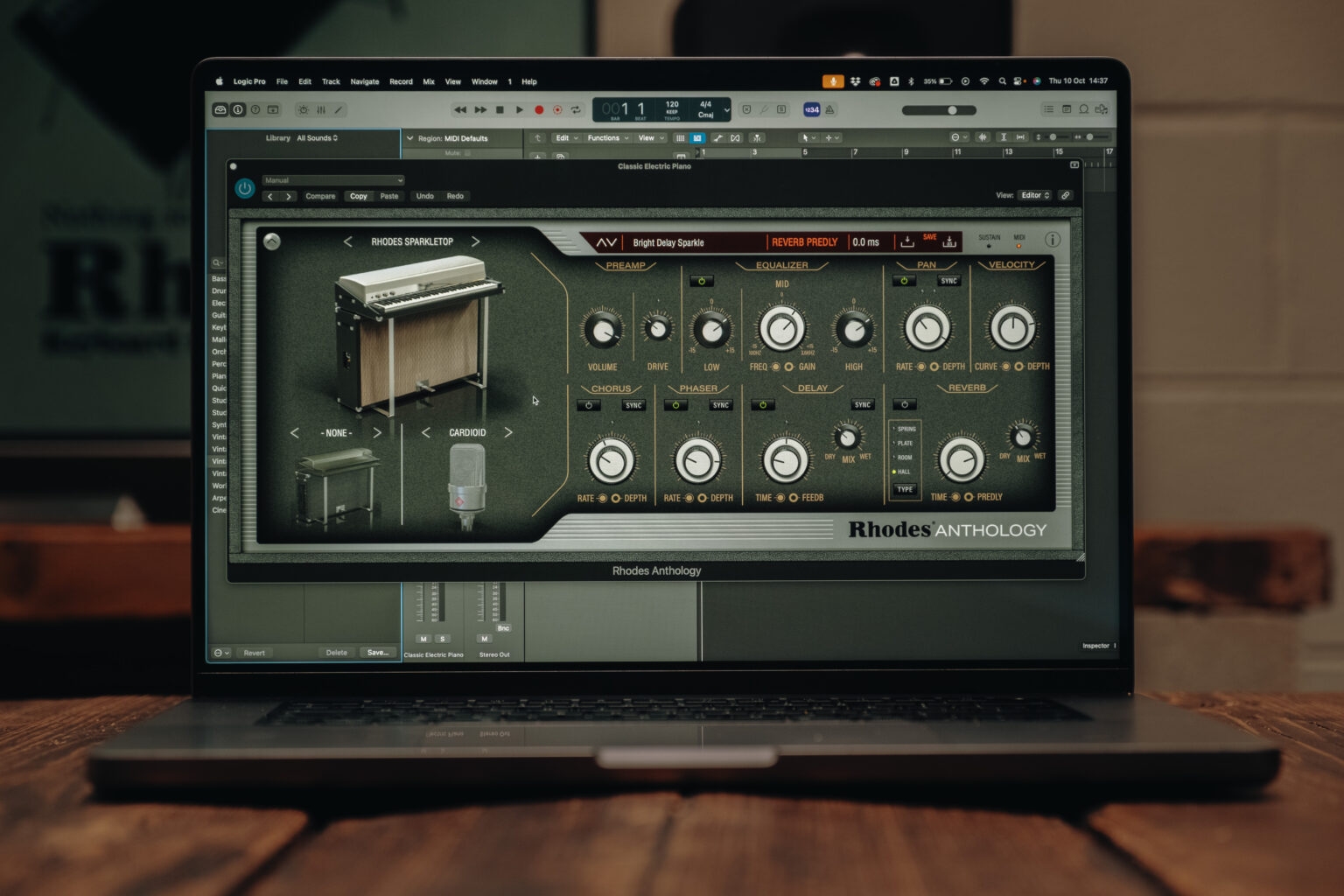Change the View selector from Editor
The width and height of the screenshot is (1344, 896).
pyautogui.click(x=1035, y=194)
